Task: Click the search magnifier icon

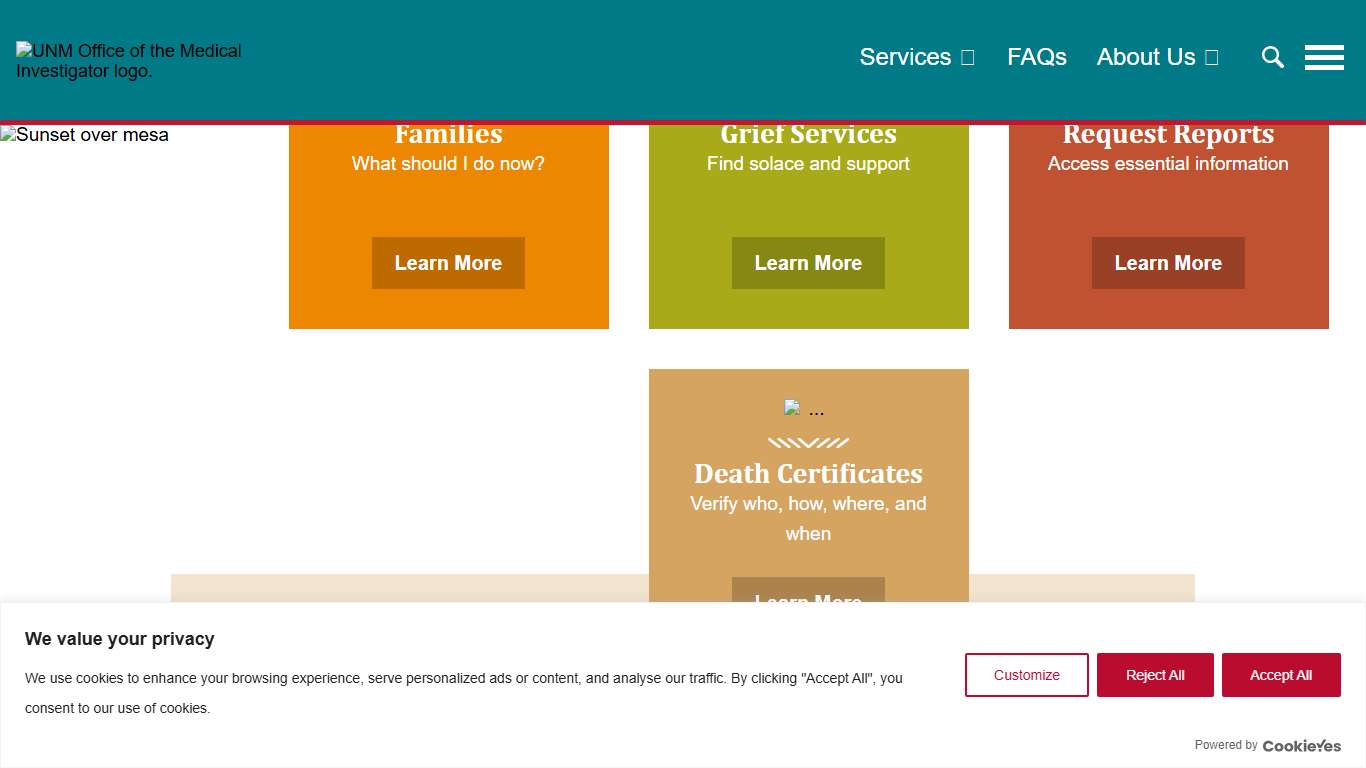Action: click(x=1272, y=57)
